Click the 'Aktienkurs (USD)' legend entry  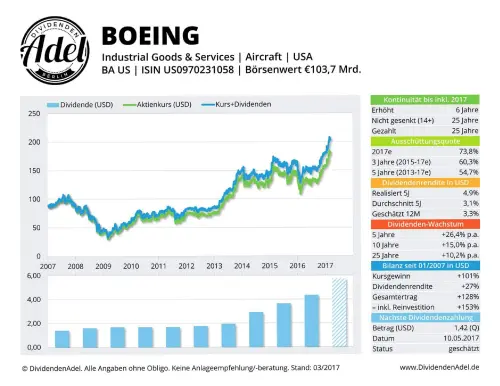(x=157, y=105)
